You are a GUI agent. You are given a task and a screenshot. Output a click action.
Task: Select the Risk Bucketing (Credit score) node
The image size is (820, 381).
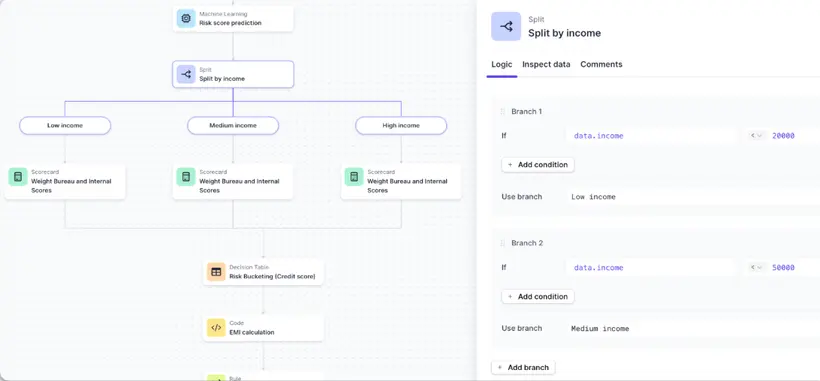pos(263,272)
